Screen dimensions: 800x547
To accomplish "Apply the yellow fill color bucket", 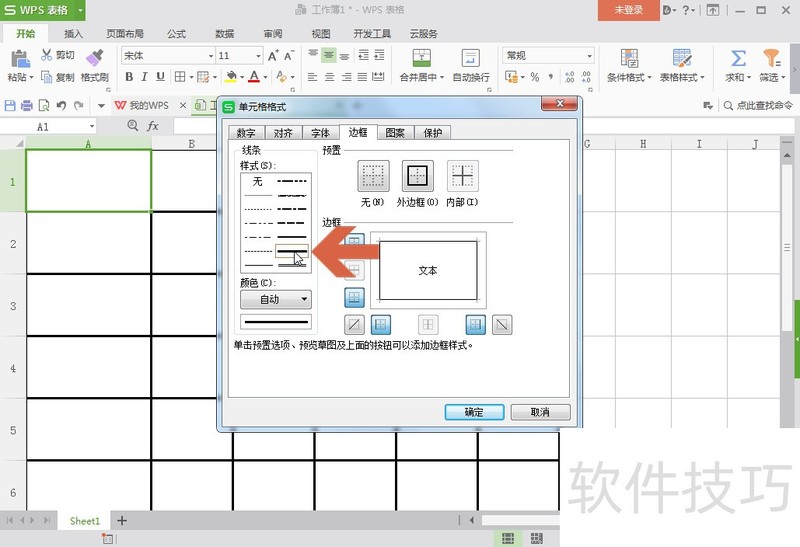I will (231, 77).
